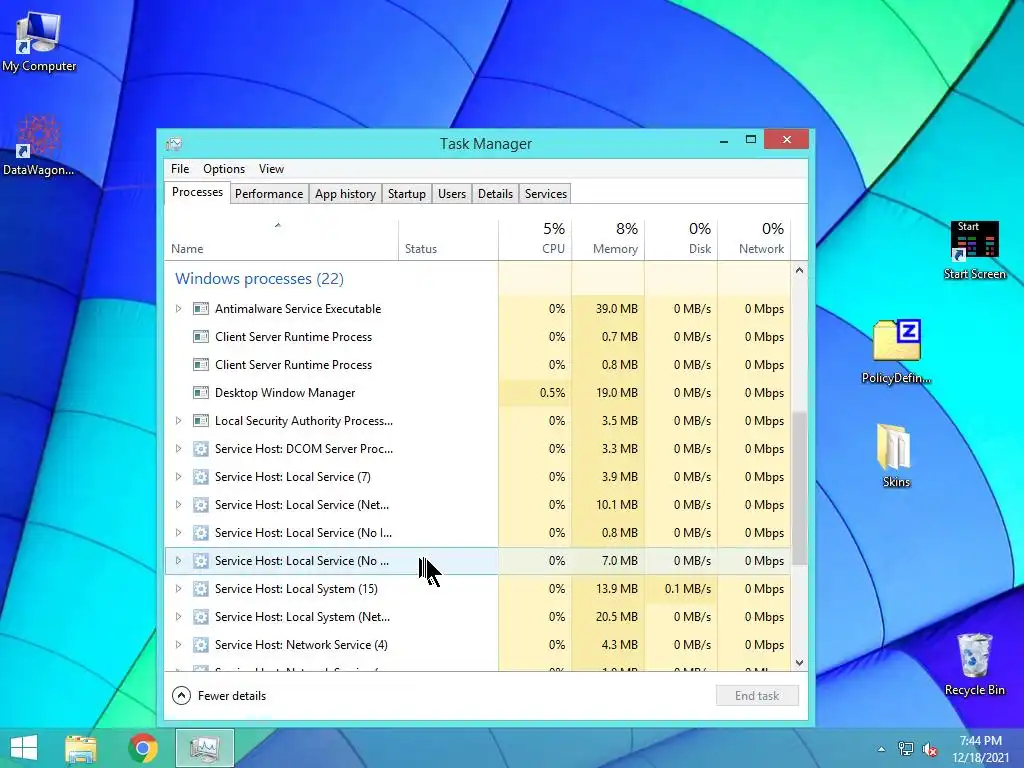
Task: Expand Local Security Authority Process row
Action: pos(178,421)
